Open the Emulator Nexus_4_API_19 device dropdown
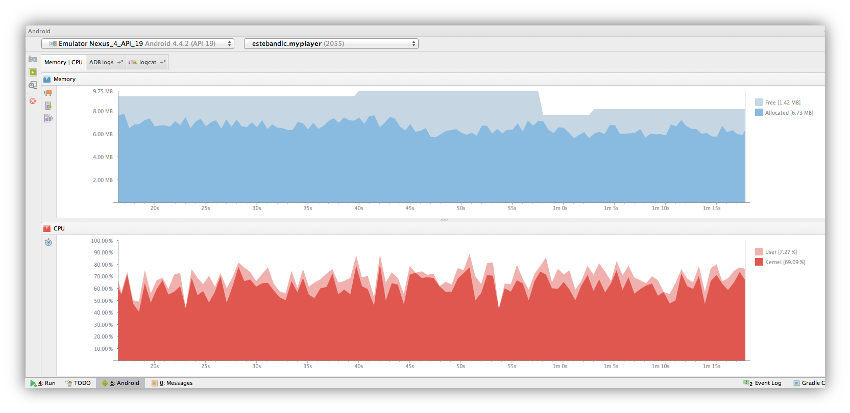The width and height of the screenshot is (850, 413). coord(138,43)
